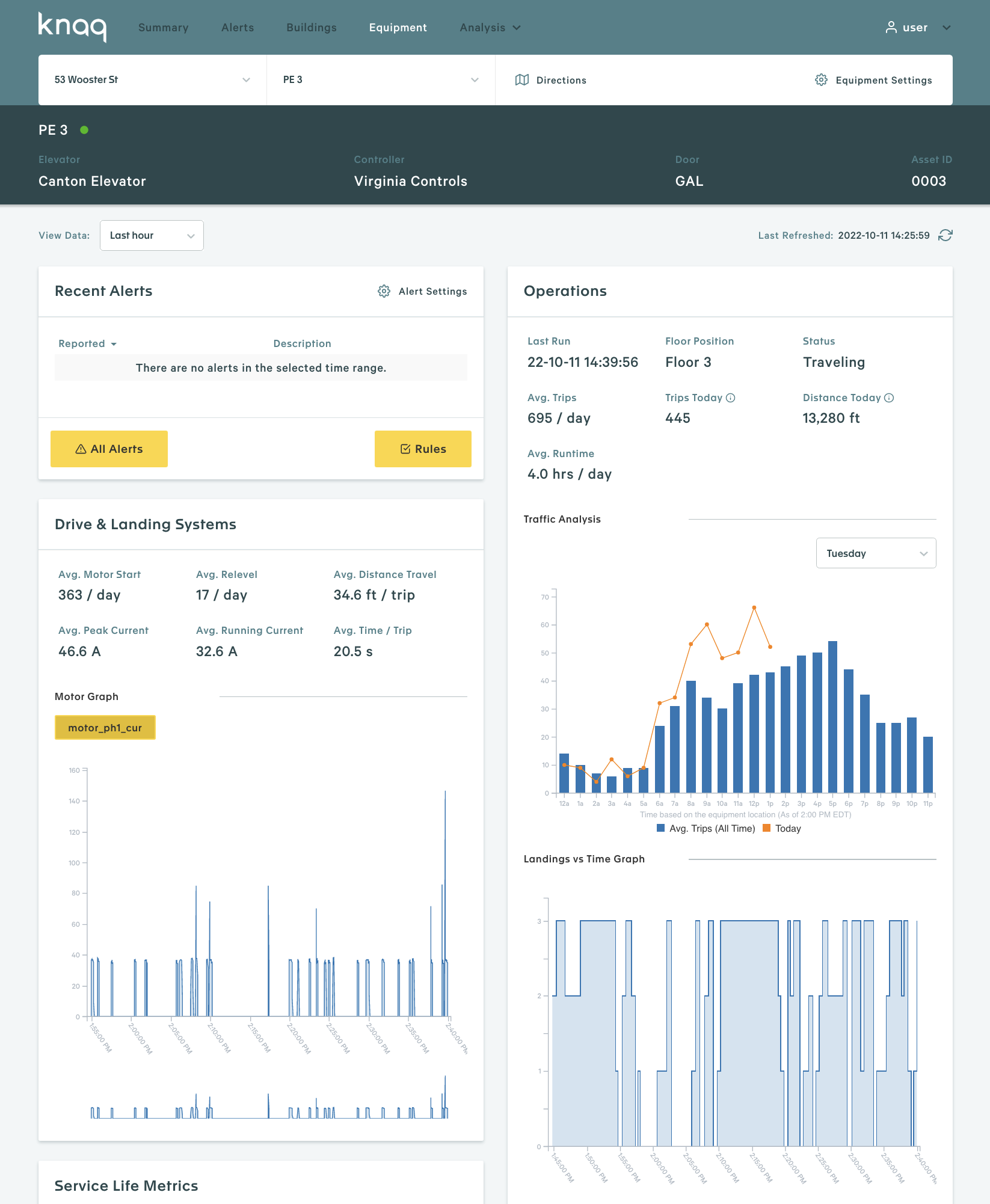
Task: Click the Directions map icon
Action: click(522, 80)
